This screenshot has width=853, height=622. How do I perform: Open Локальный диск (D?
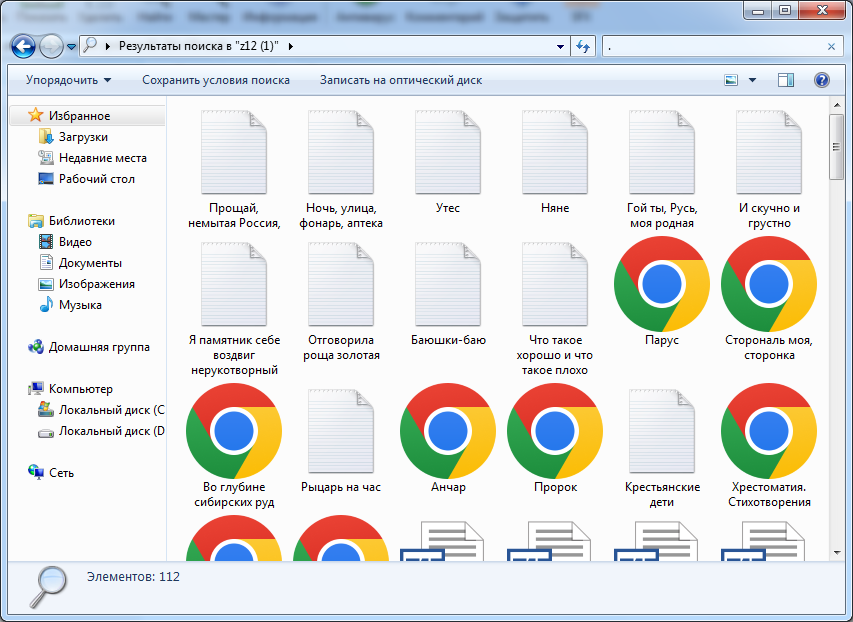pos(112,431)
